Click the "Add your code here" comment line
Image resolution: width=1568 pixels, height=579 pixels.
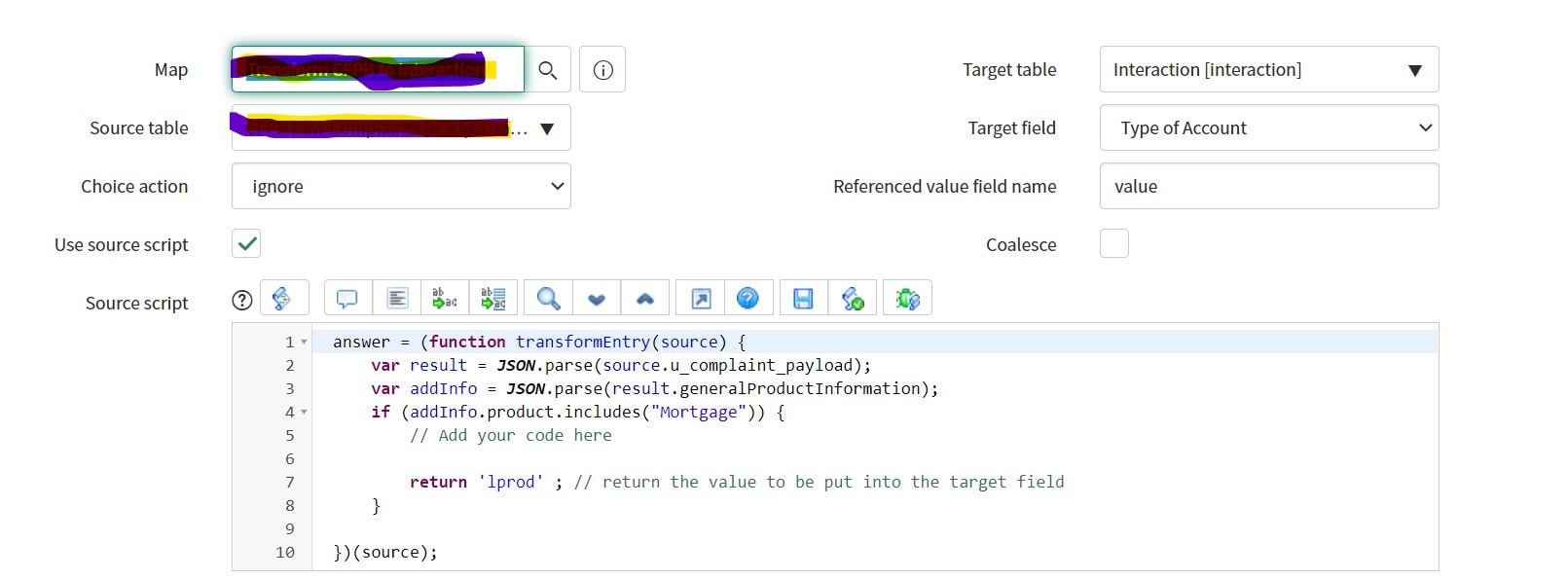(x=511, y=435)
